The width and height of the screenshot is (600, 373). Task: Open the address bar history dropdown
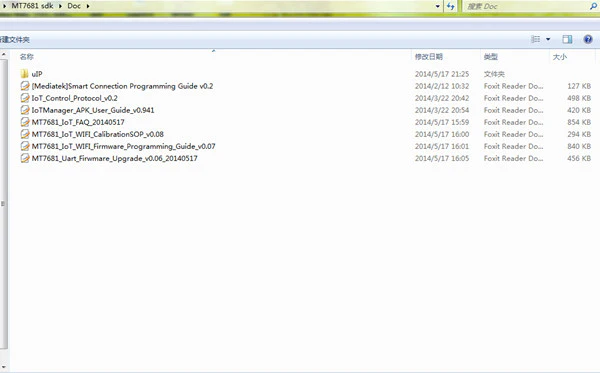pyautogui.click(x=438, y=6)
